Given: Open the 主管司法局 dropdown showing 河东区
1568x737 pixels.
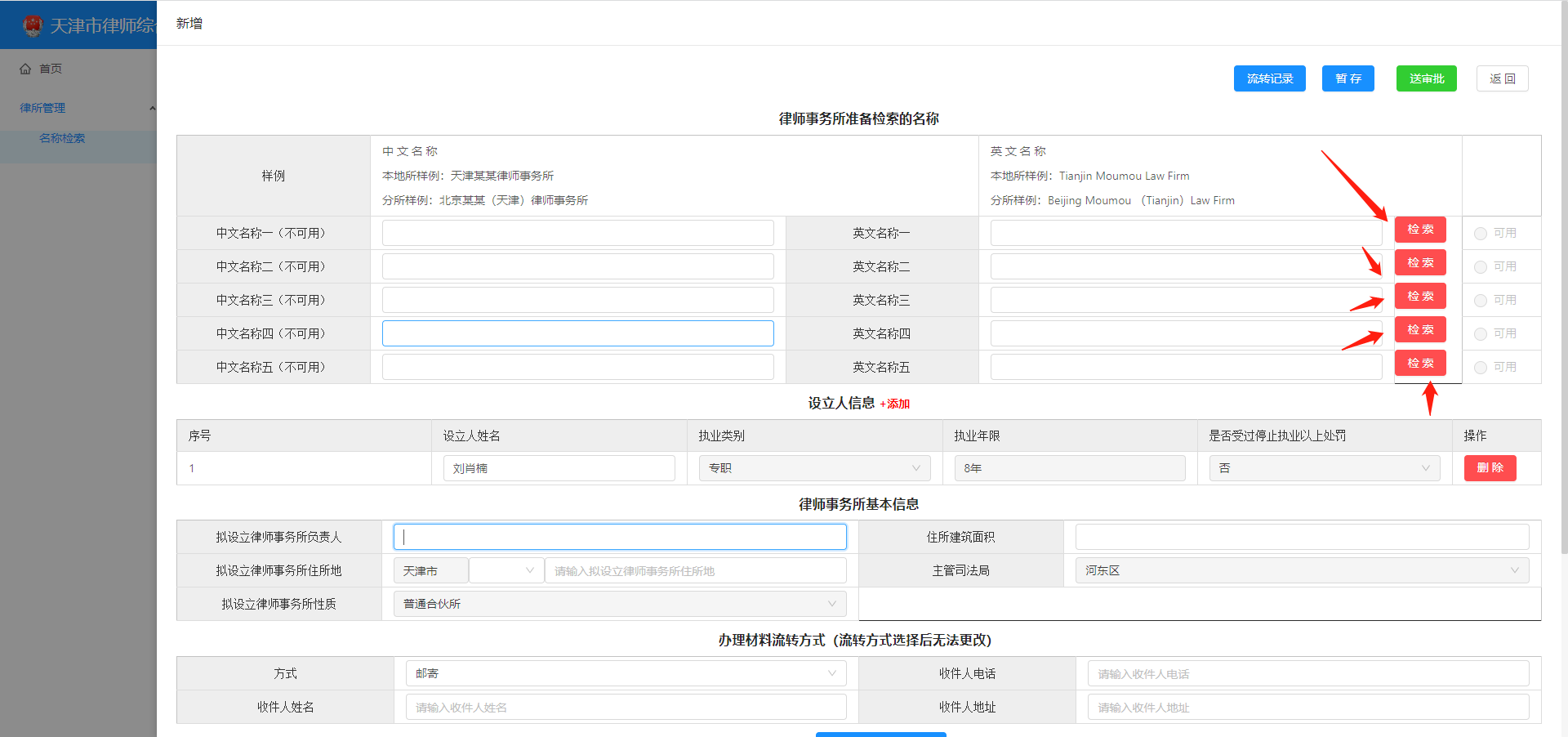Looking at the screenshot, I should tap(1296, 570).
